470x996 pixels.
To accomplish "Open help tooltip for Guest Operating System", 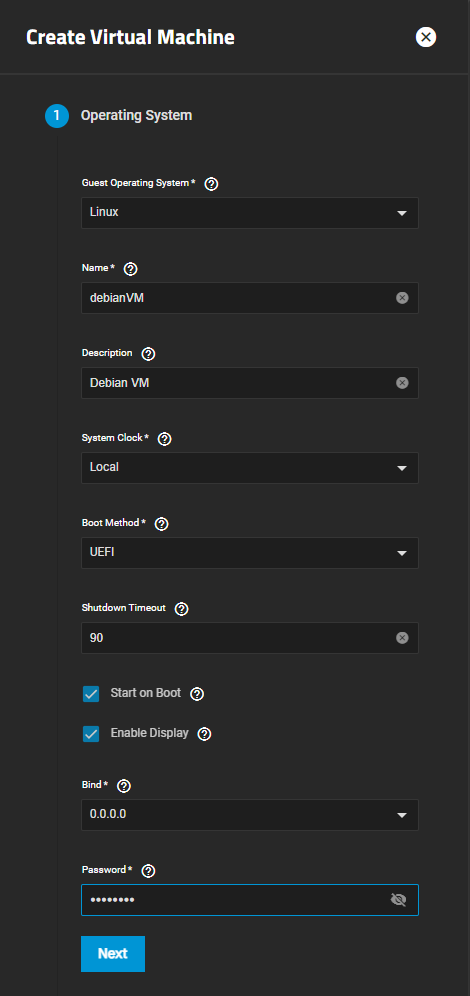I will (212, 184).
